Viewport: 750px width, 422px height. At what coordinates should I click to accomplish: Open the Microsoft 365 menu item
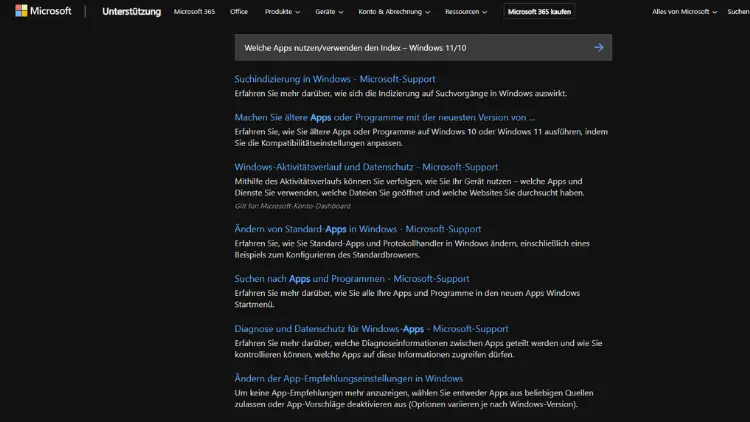tap(194, 11)
